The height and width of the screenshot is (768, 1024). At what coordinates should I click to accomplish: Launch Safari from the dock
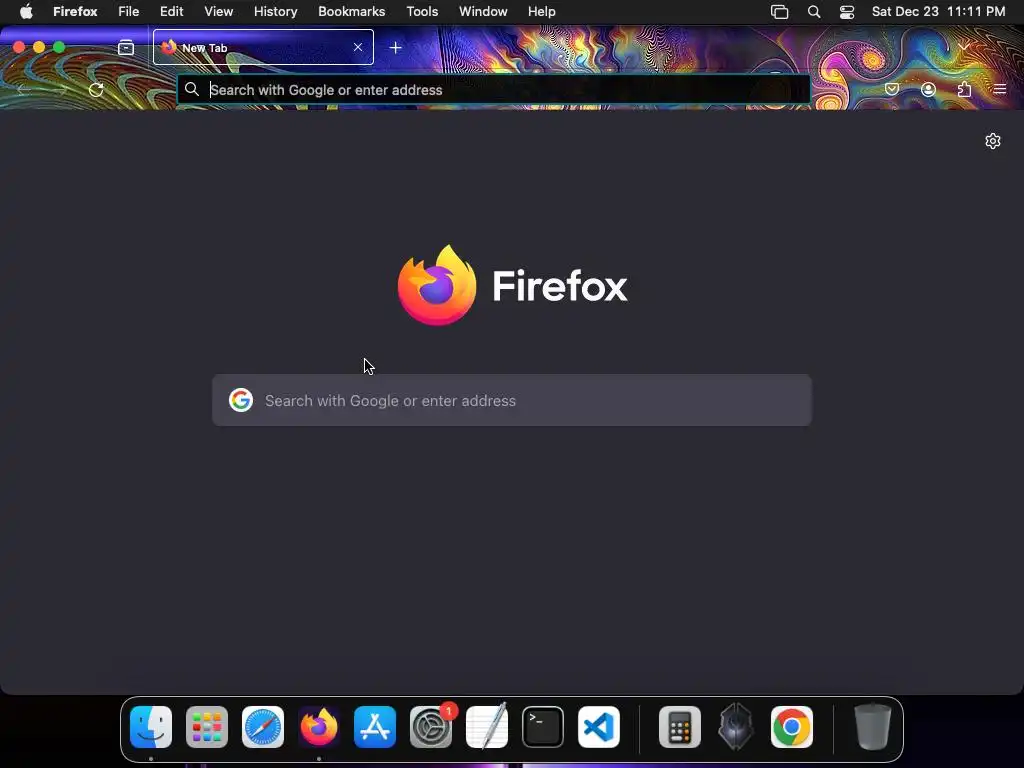263,727
